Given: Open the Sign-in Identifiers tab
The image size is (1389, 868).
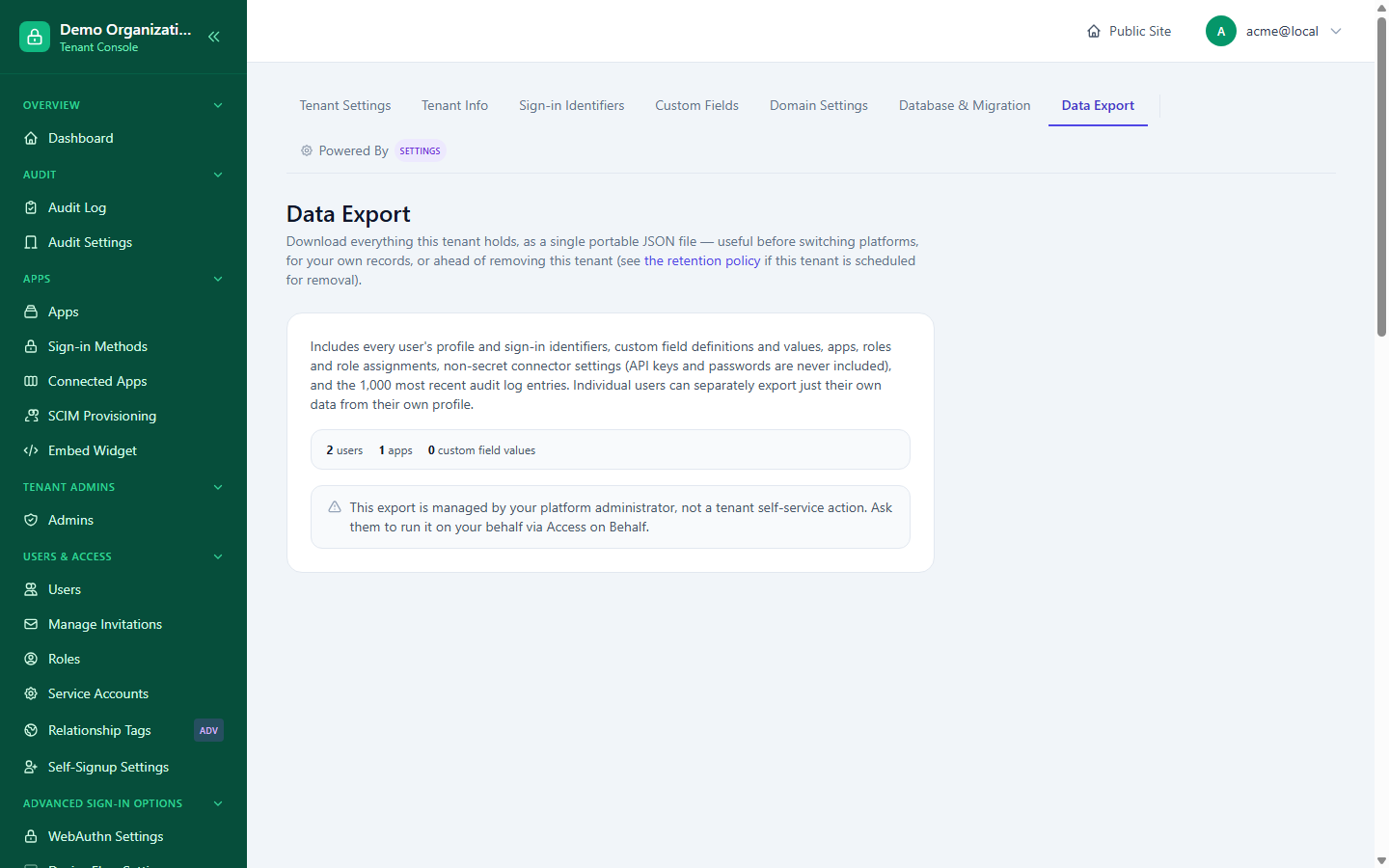Looking at the screenshot, I should (572, 105).
